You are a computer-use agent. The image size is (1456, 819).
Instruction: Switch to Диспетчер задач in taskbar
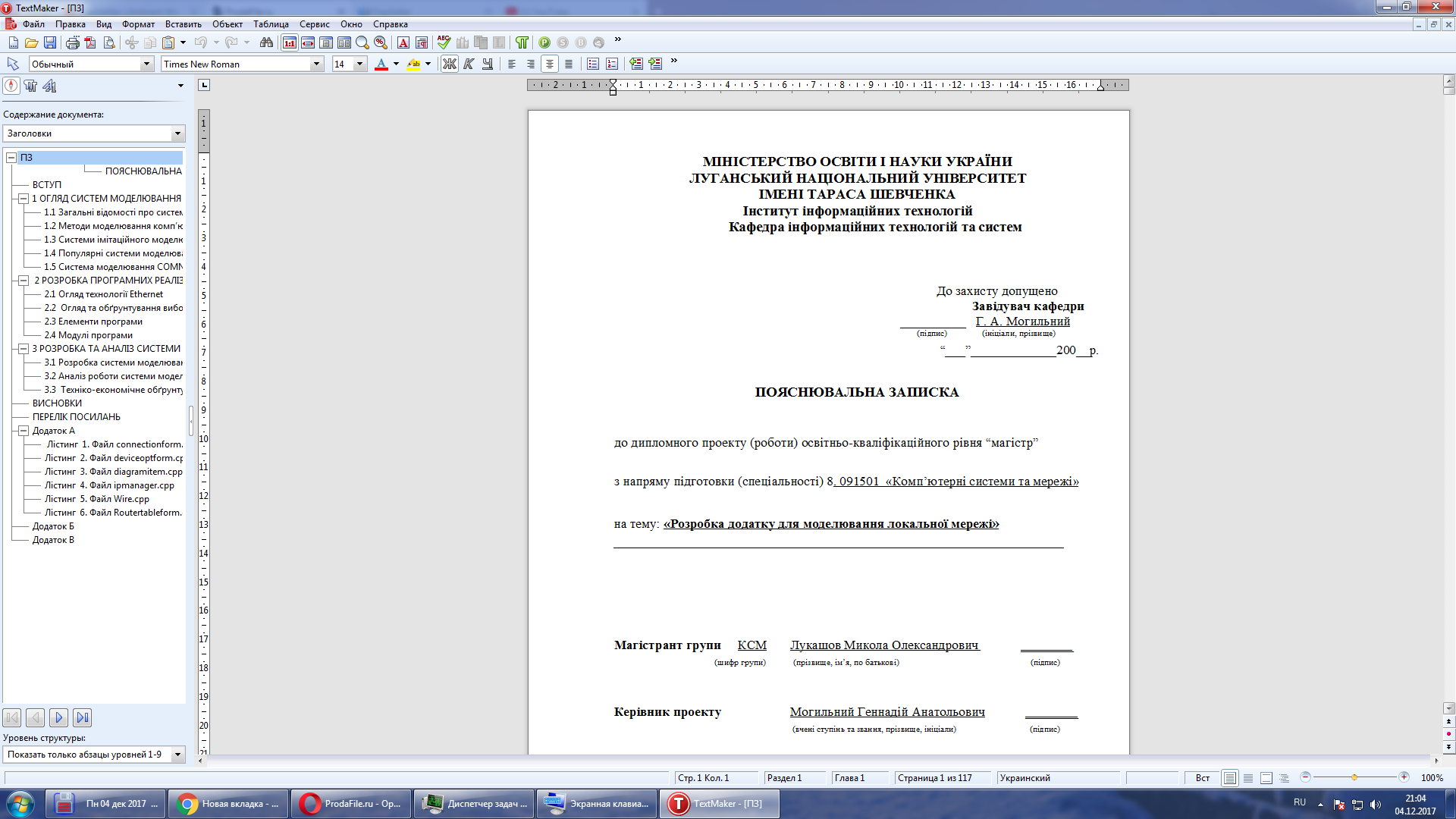475,804
